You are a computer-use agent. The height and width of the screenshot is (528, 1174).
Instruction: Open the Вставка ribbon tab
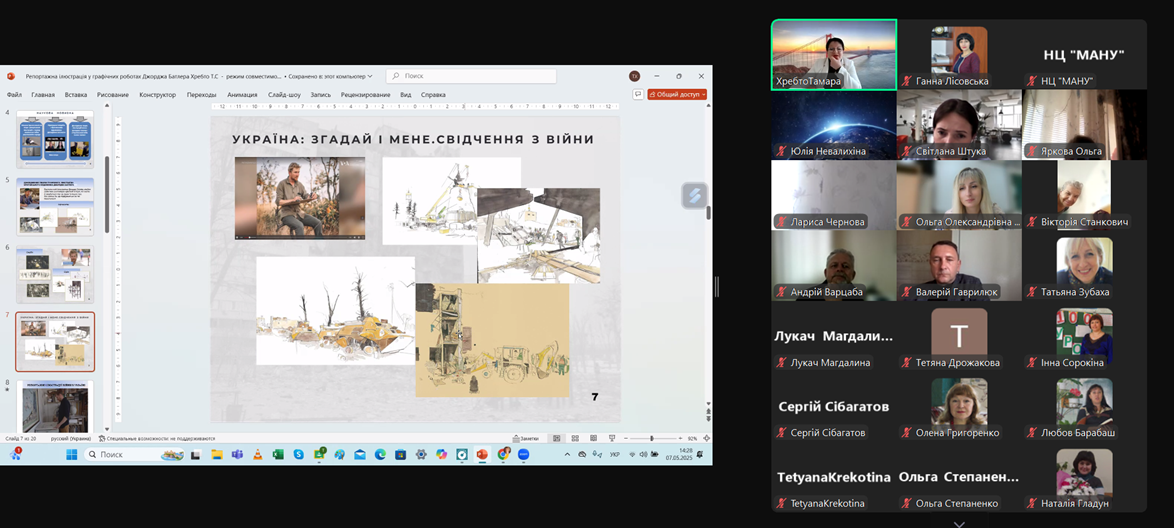(76, 95)
